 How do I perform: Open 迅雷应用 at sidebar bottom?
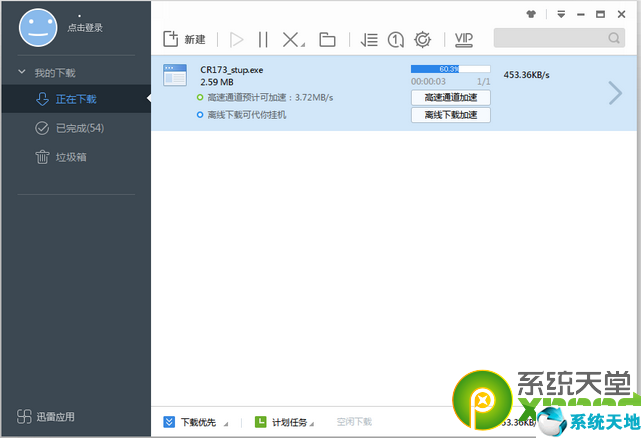46,416
